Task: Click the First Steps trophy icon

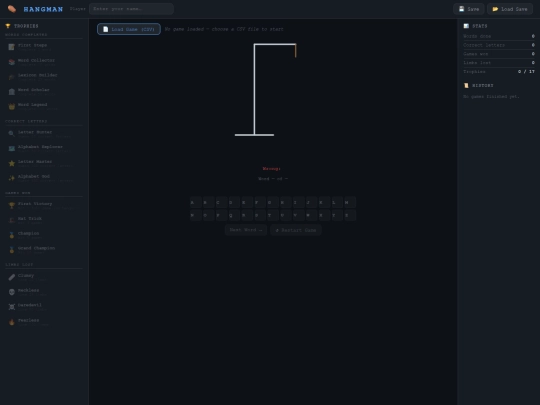Action: [x=12, y=47]
